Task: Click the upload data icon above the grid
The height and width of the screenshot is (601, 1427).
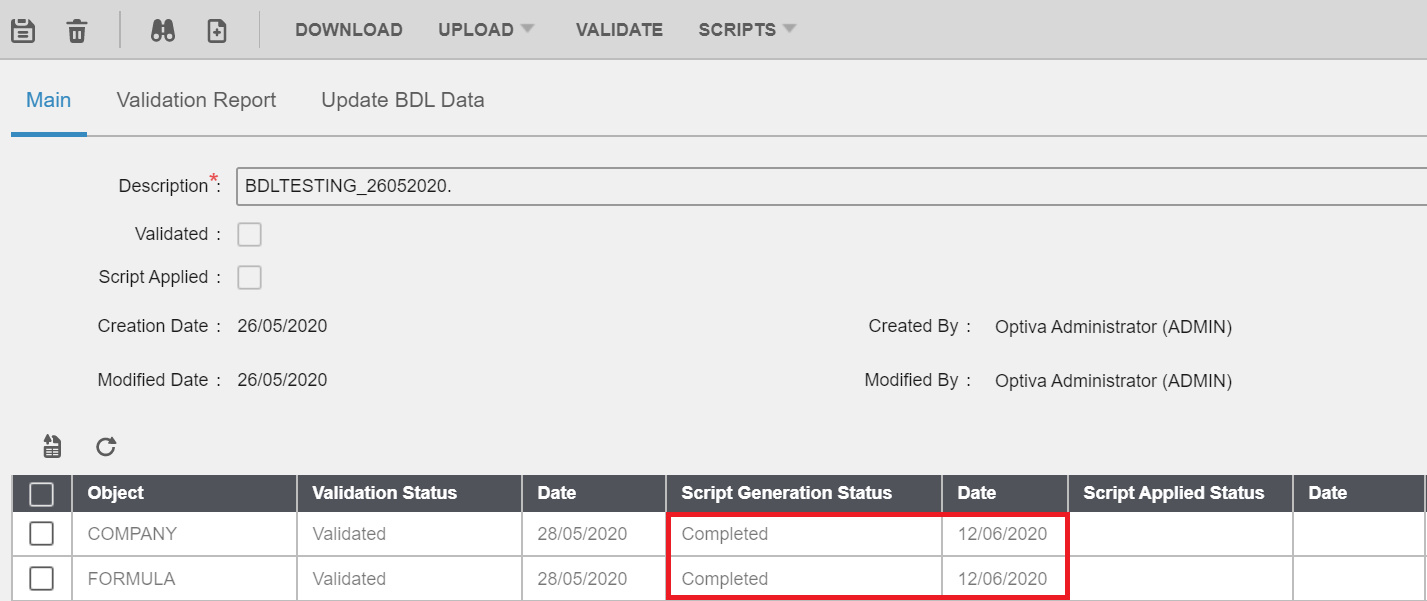Action: pyautogui.click(x=51, y=447)
